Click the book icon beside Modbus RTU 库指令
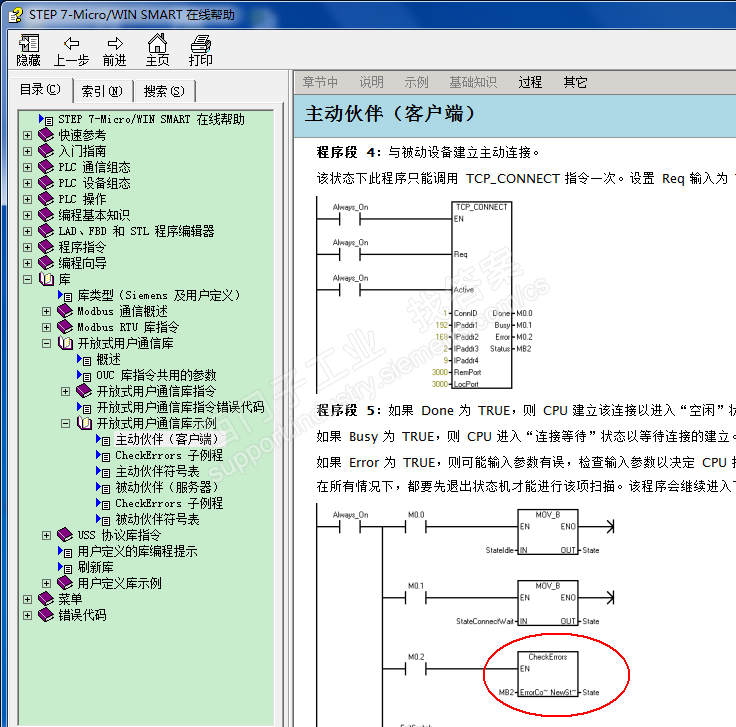 (64, 327)
